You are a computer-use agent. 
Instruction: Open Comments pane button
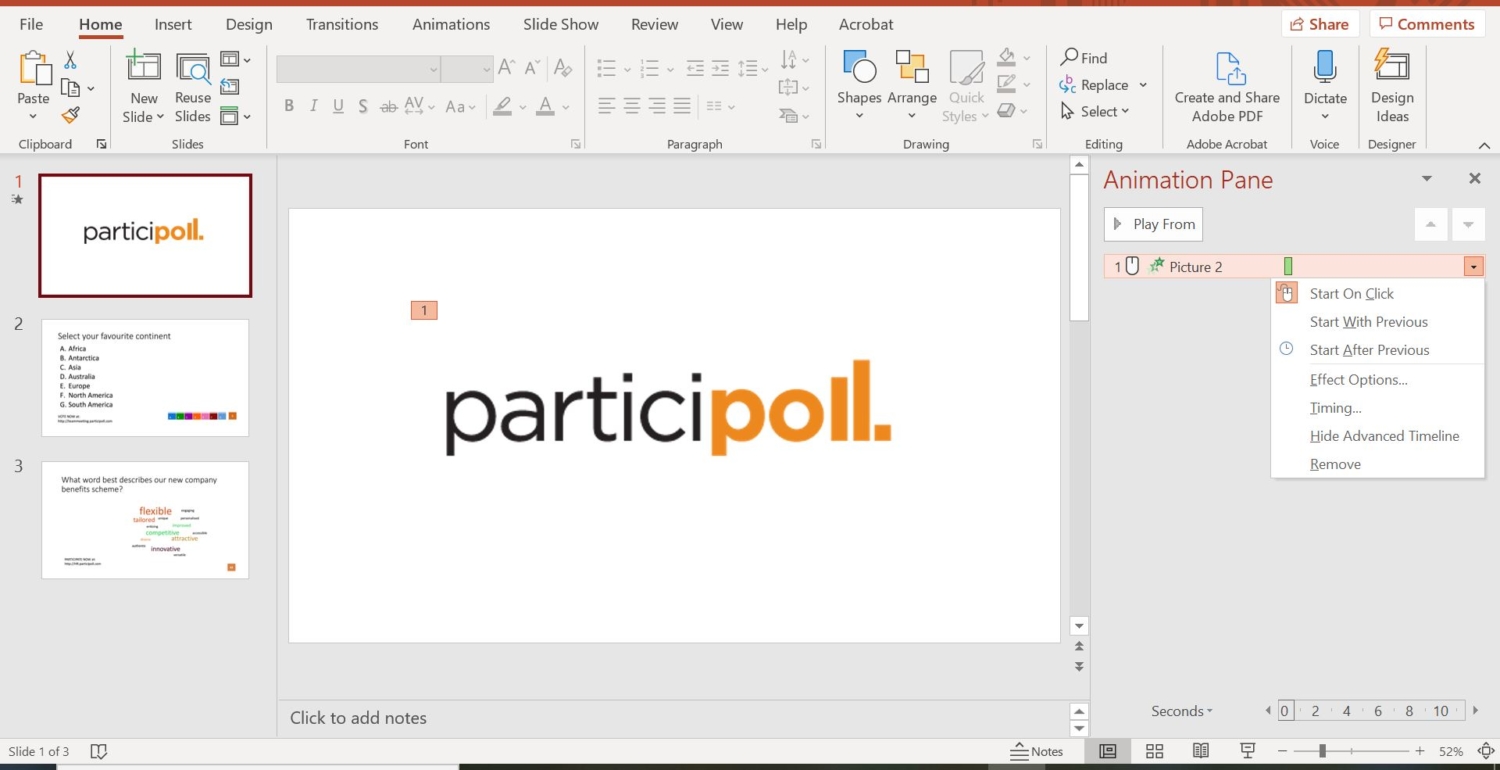pos(1427,24)
